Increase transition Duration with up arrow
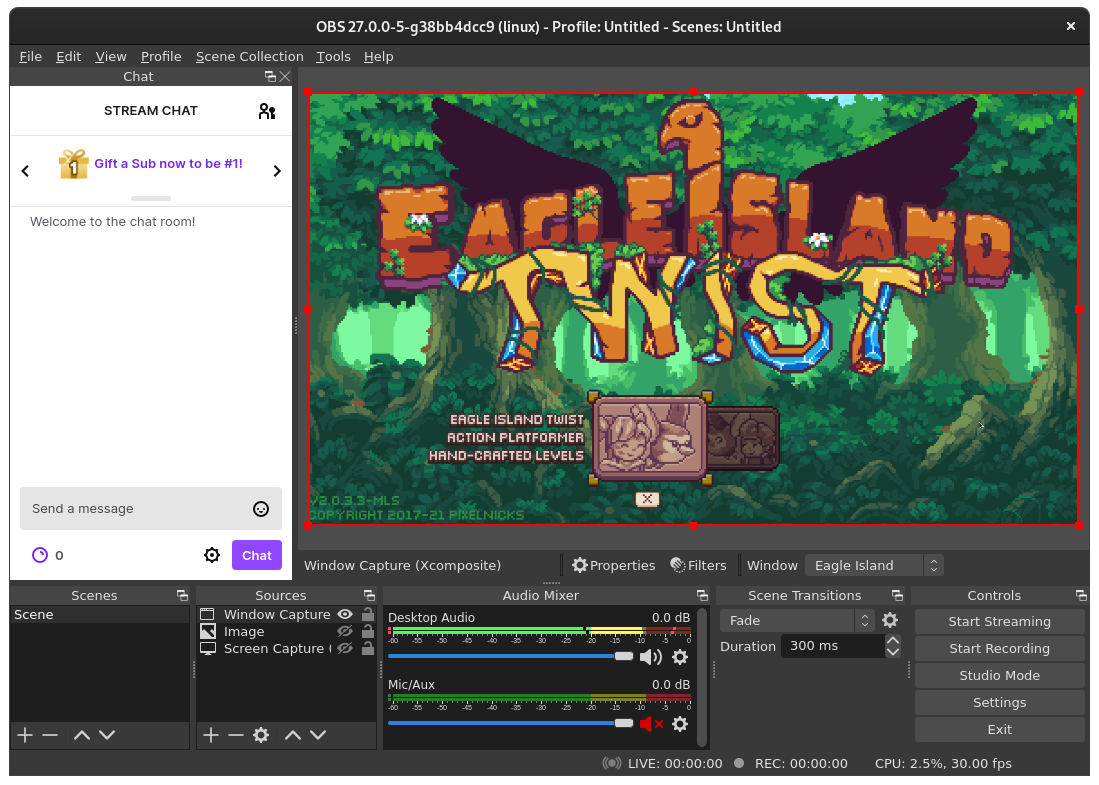The width and height of the screenshot is (1099, 785). point(892,640)
